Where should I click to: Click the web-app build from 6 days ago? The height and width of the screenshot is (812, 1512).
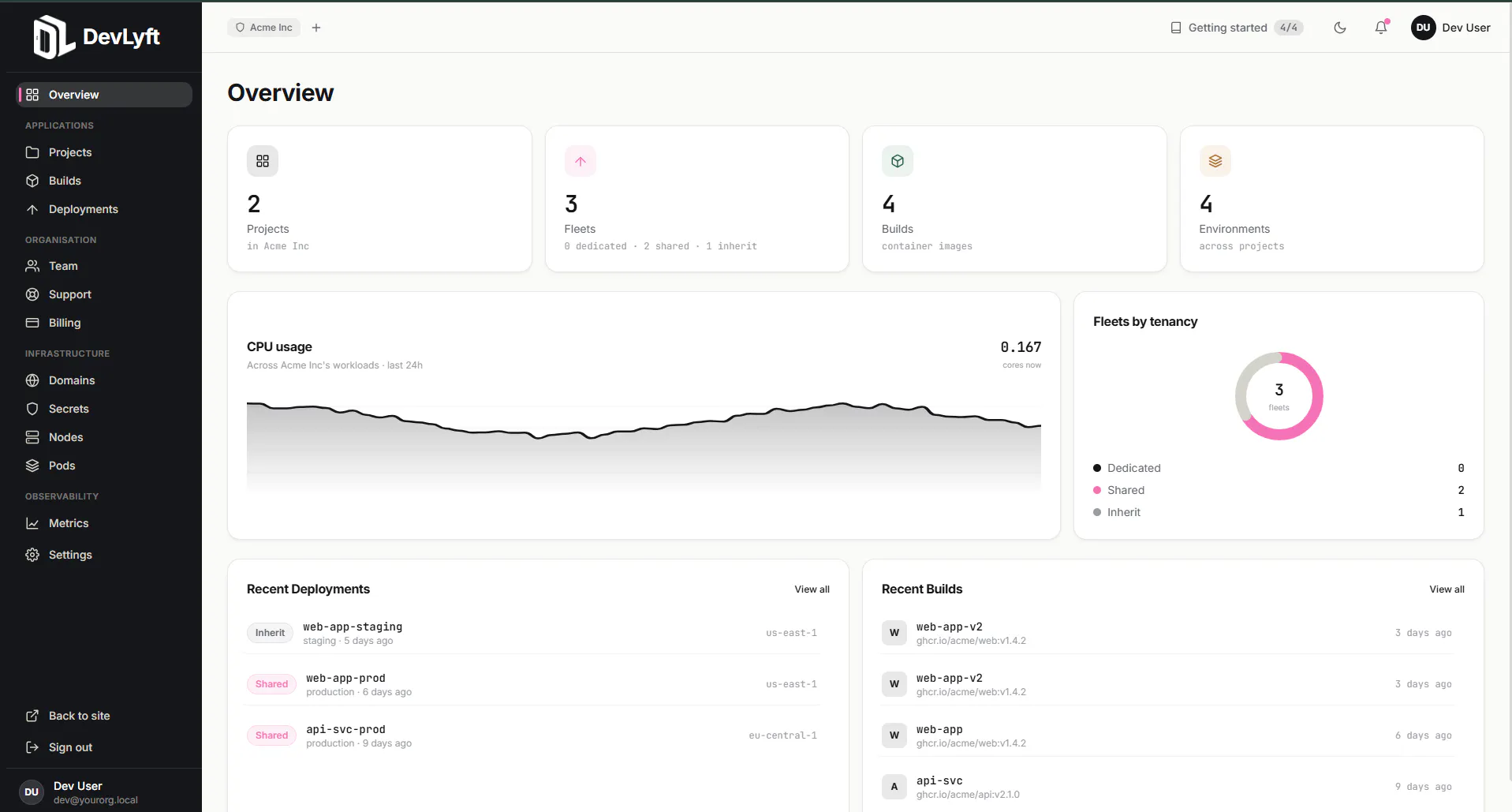coord(1167,735)
